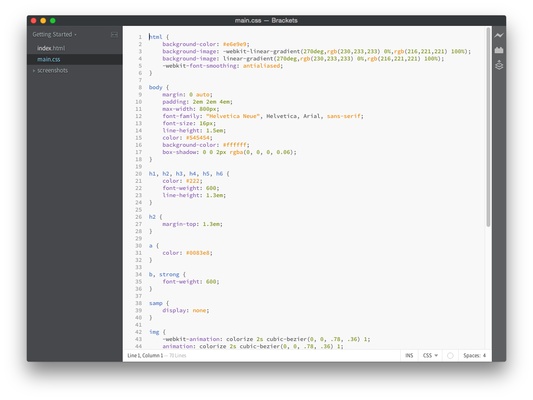Click line number 20 in gutter
Image resolution: width=533 pixels, height=400 pixels.
pos(138,174)
